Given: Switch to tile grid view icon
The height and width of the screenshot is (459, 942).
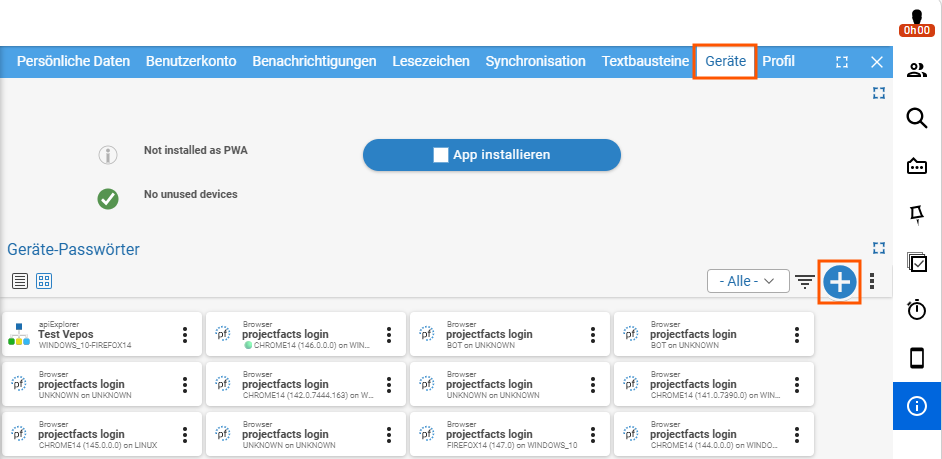Looking at the screenshot, I should tap(44, 281).
